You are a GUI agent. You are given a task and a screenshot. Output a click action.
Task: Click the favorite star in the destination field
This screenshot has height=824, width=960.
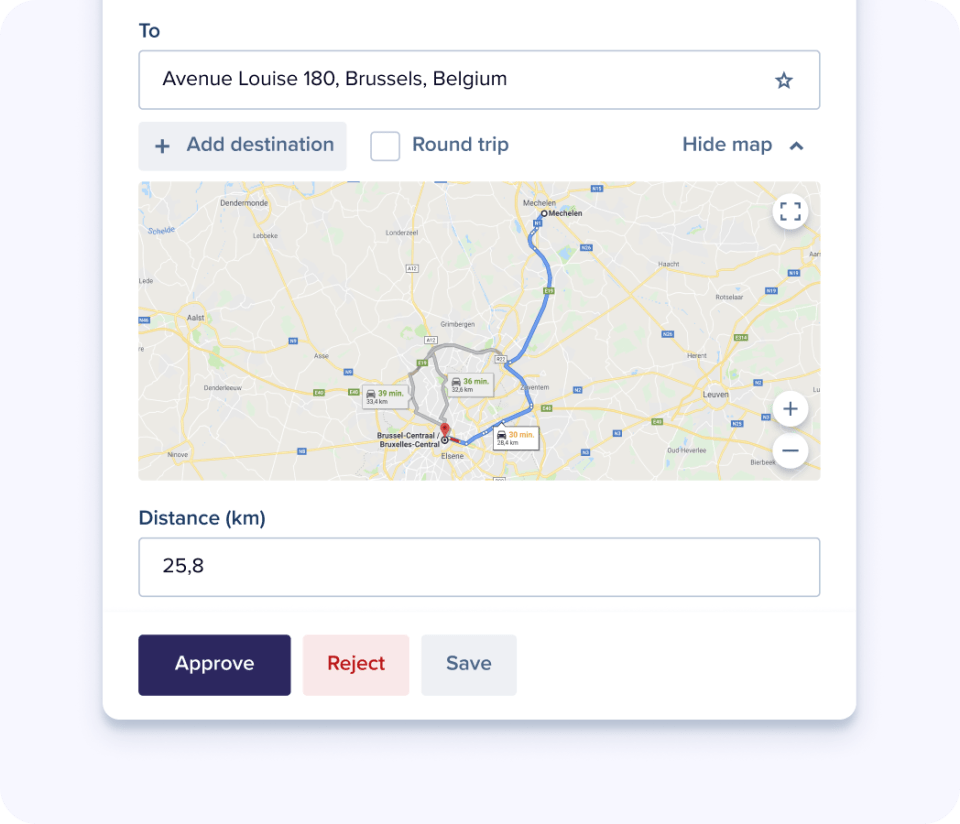(x=784, y=79)
